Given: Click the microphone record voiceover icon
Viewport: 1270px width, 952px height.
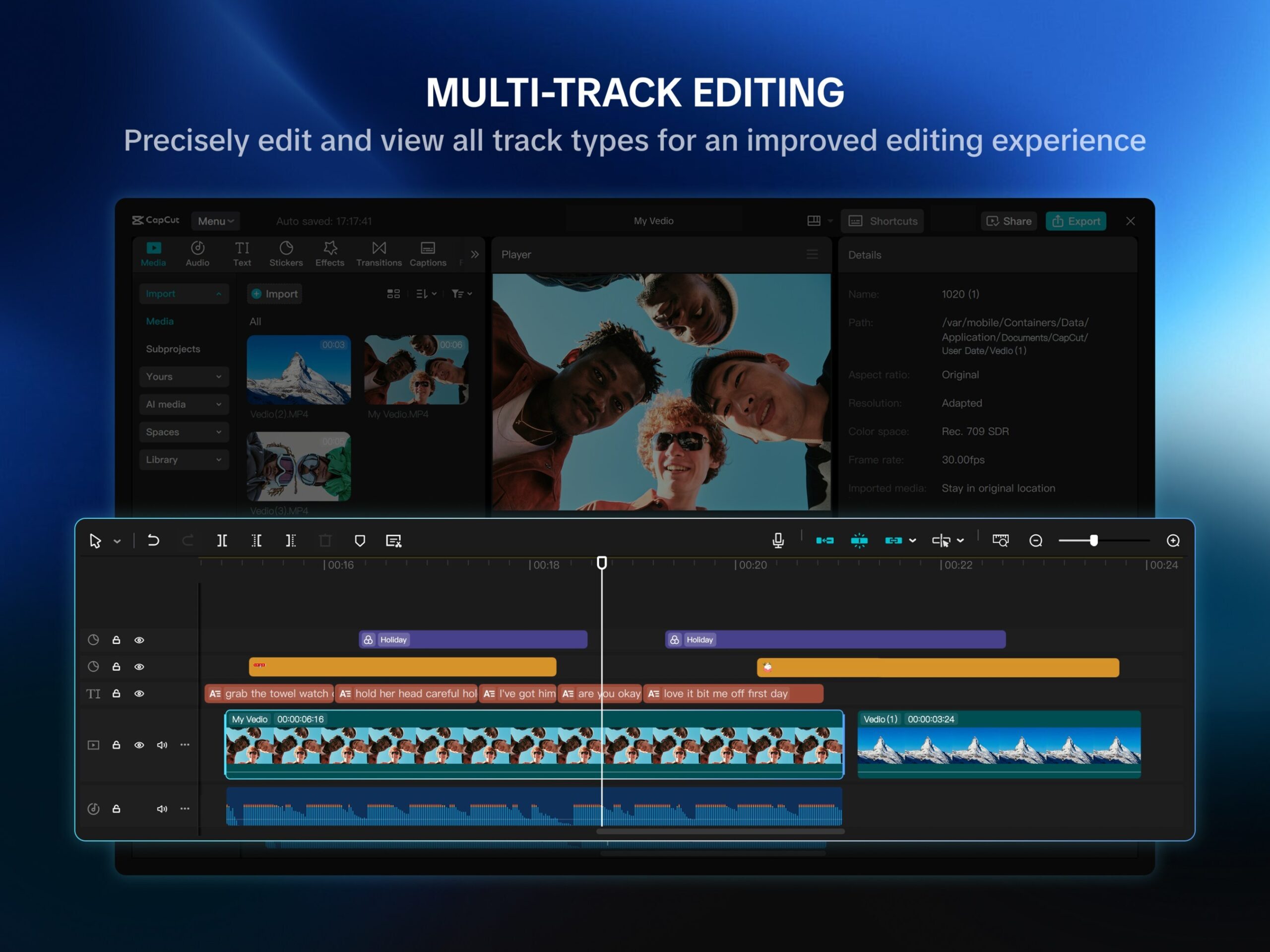Looking at the screenshot, I should [x=778, y=540].
